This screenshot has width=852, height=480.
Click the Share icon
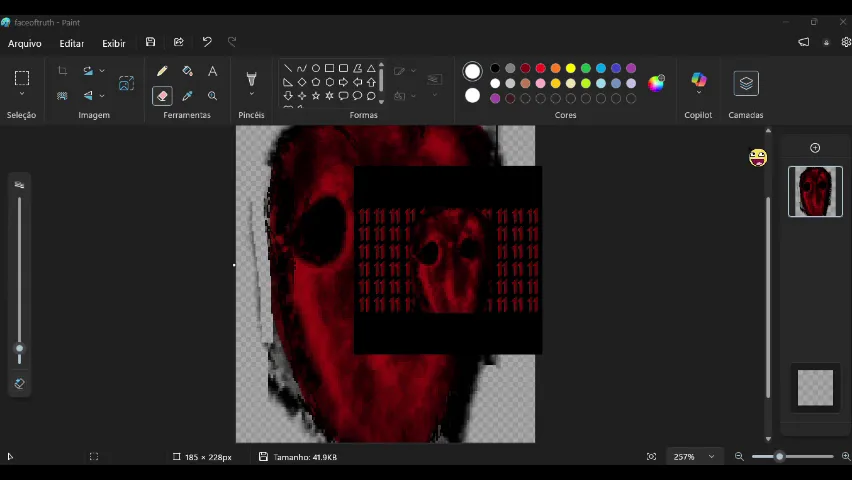[x=178, y=42]
